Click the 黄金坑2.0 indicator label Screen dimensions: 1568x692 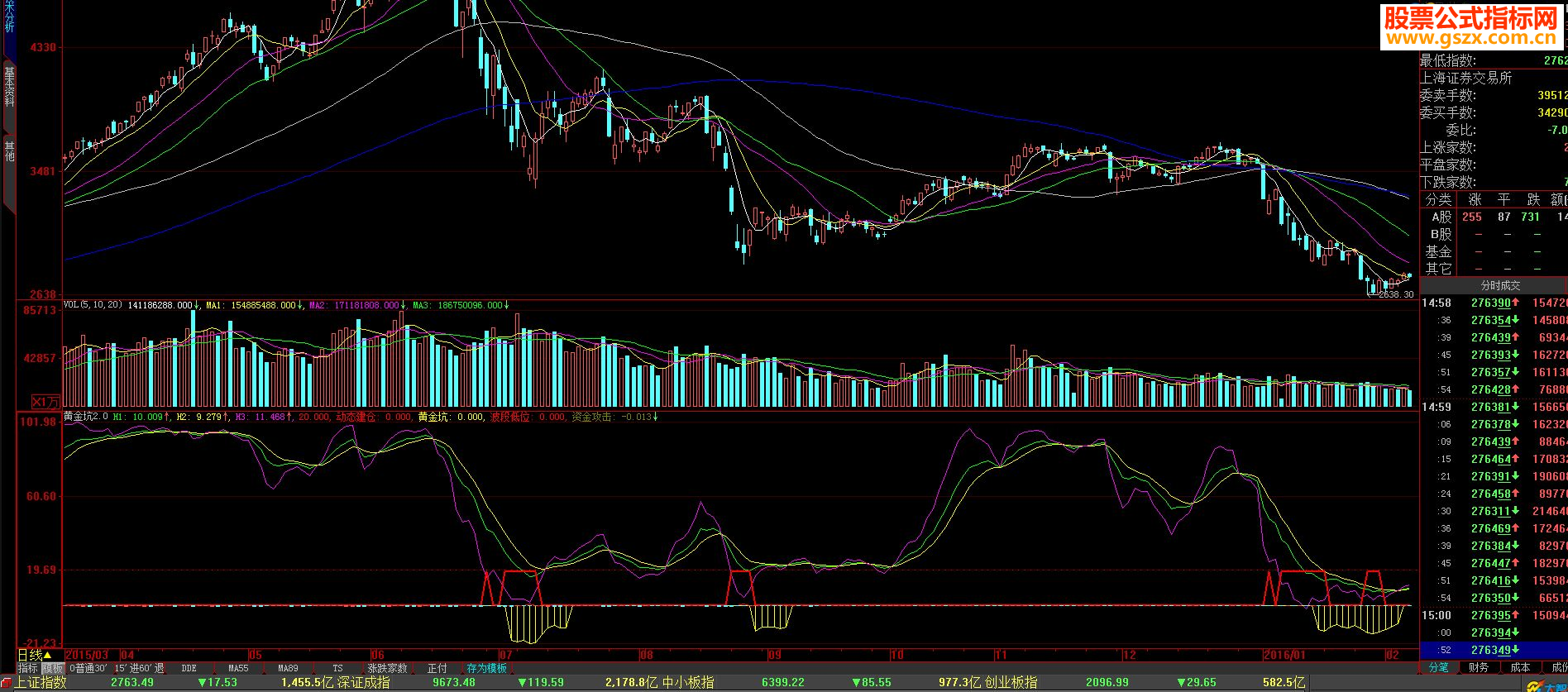(85, 417)
